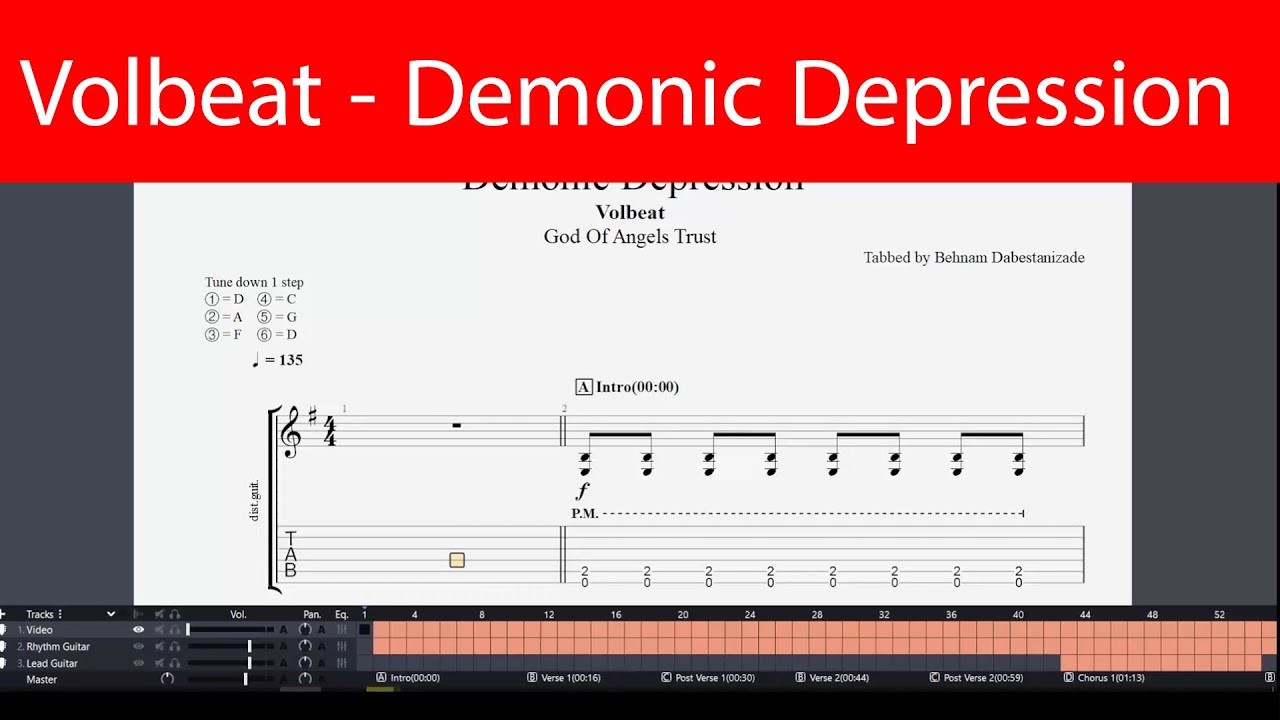Click the Rhythm Guitar instrument icon
The height and width of the screenshot is (720, 1280).
tap(3, 646)
